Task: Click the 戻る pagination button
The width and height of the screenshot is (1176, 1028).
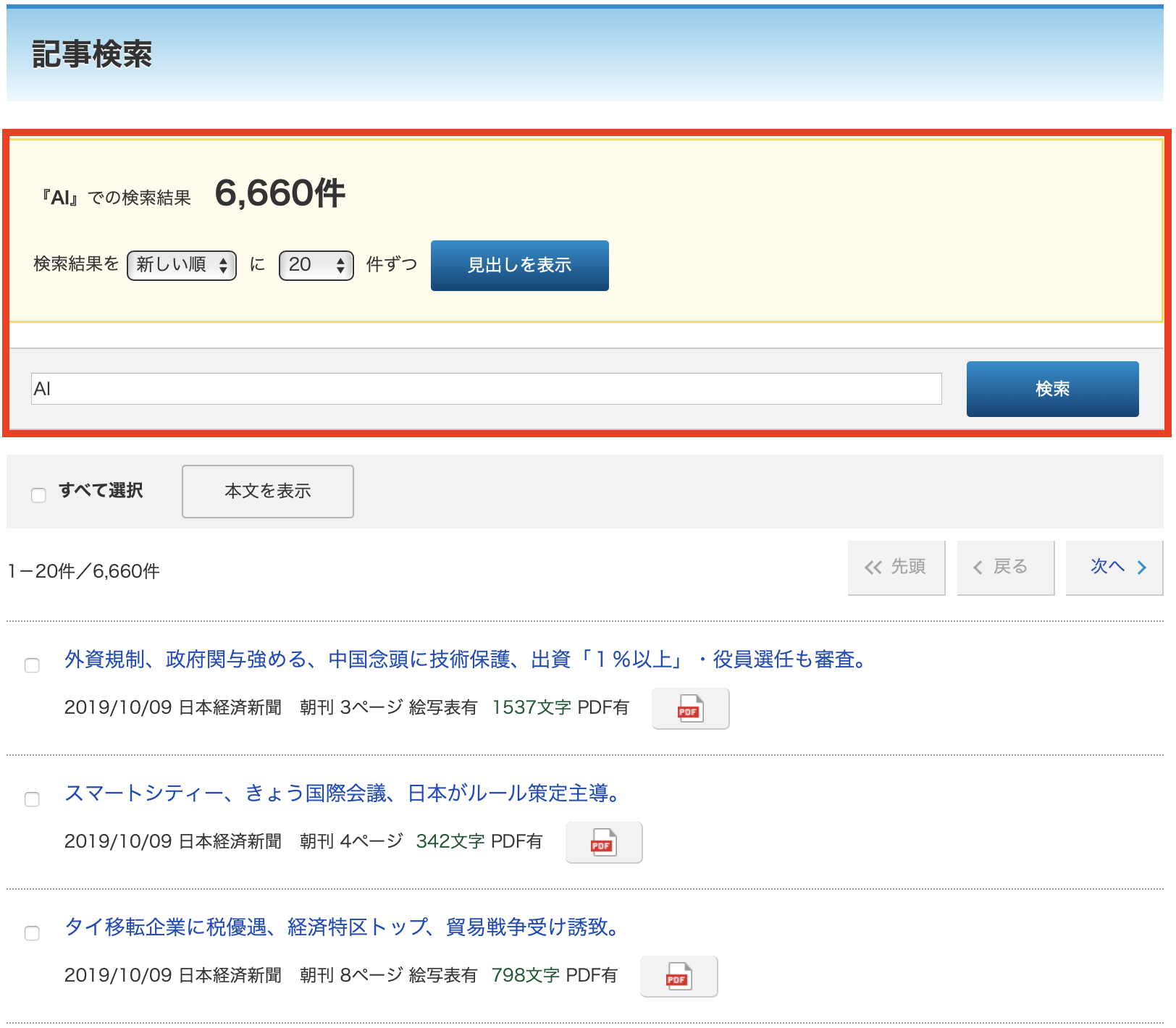Action: point(1006,568)
